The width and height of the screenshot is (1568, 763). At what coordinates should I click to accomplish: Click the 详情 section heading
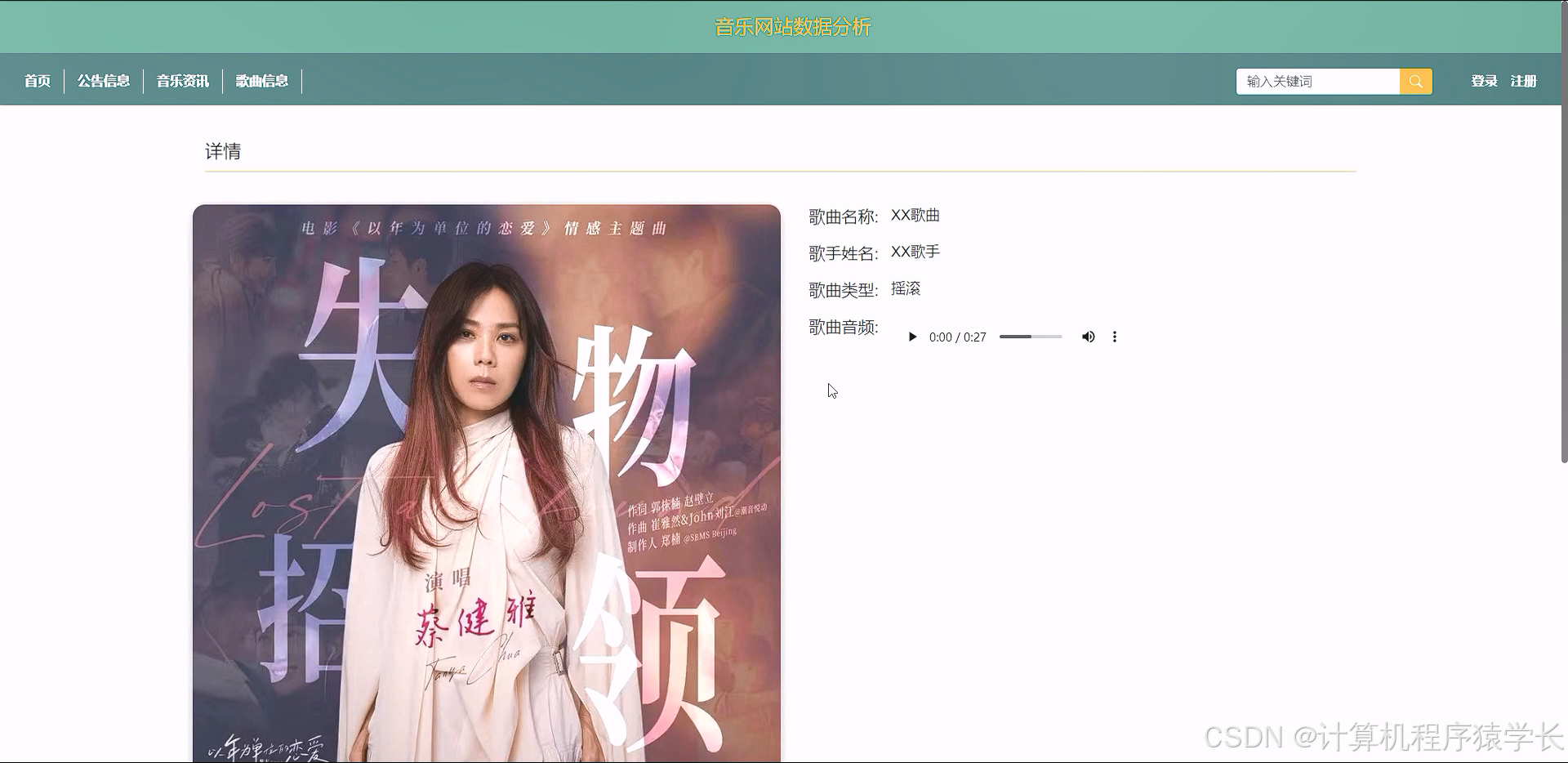pyautogui.click(x=223, y=151)
